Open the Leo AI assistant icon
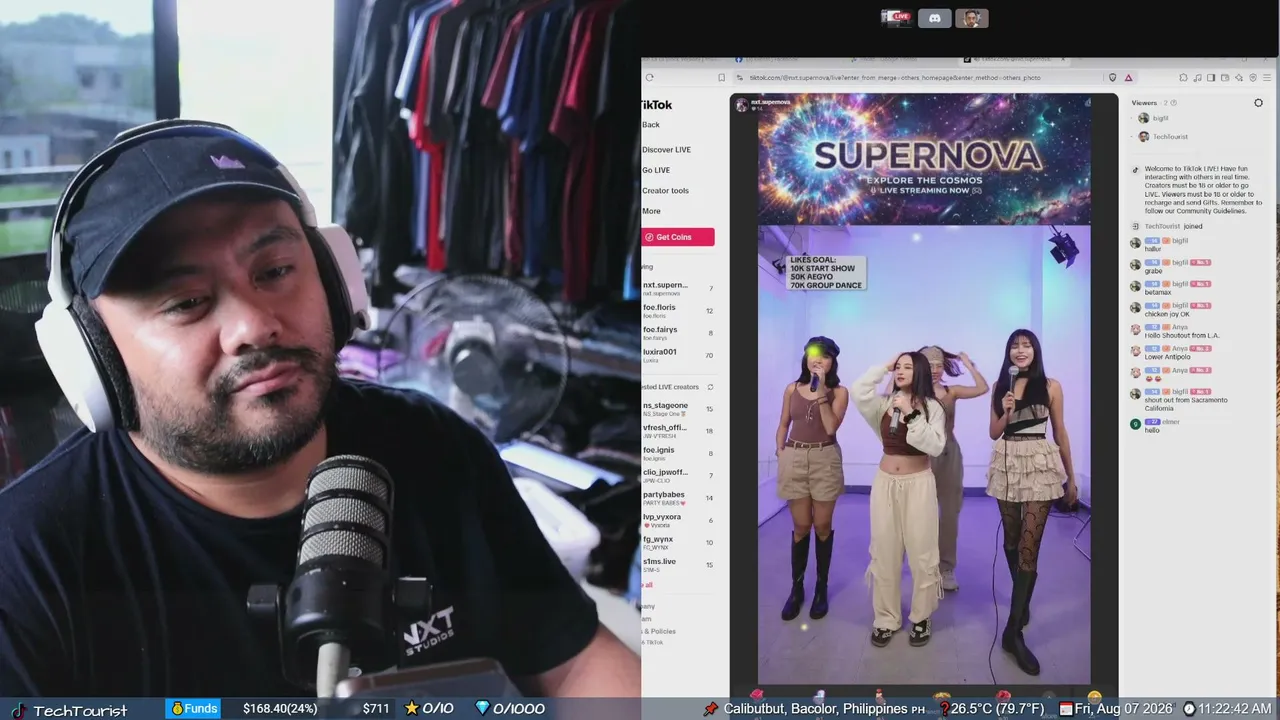 tap(1237, 77)
